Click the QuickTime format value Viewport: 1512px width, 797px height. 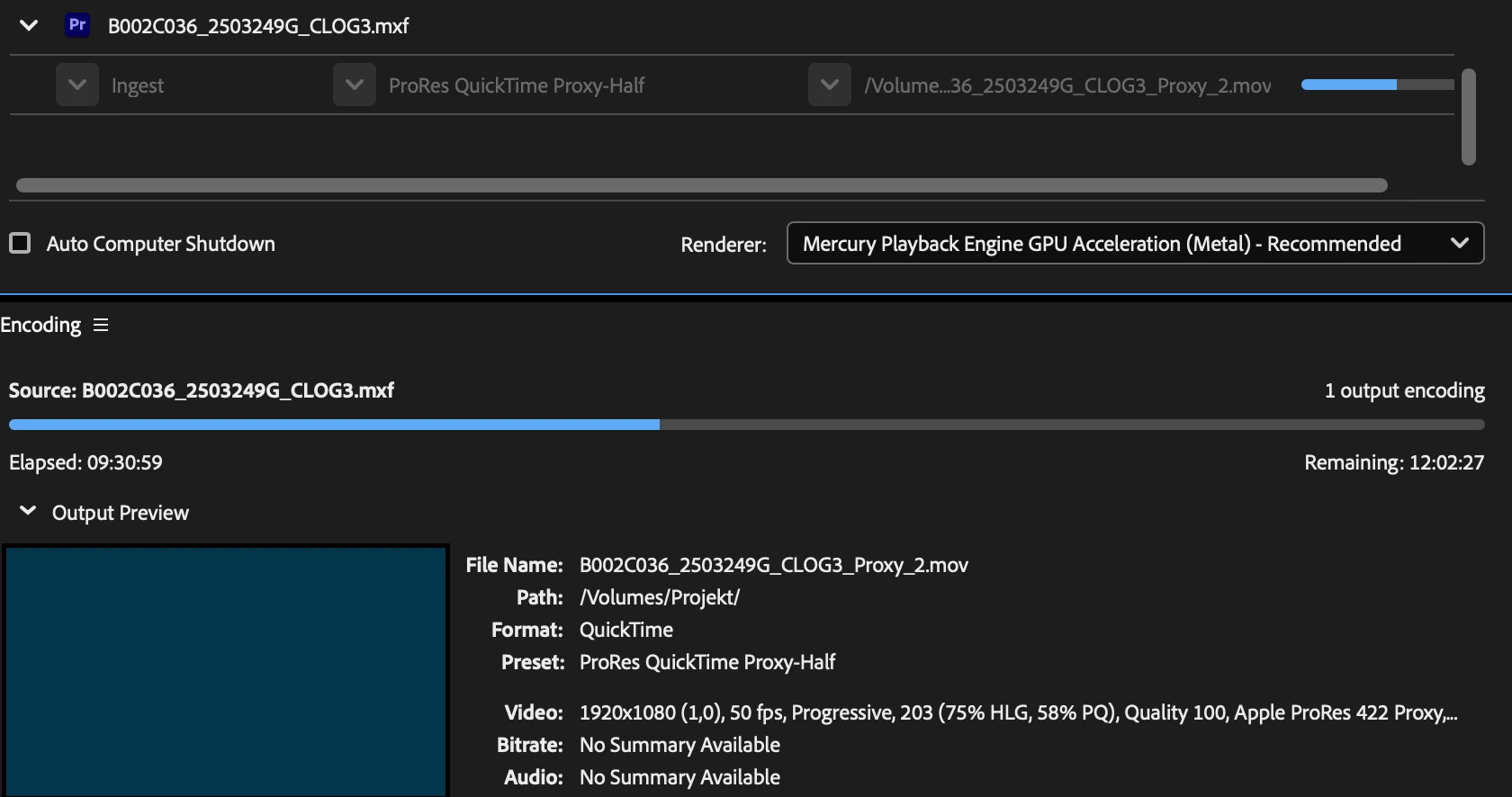point(626,630)
